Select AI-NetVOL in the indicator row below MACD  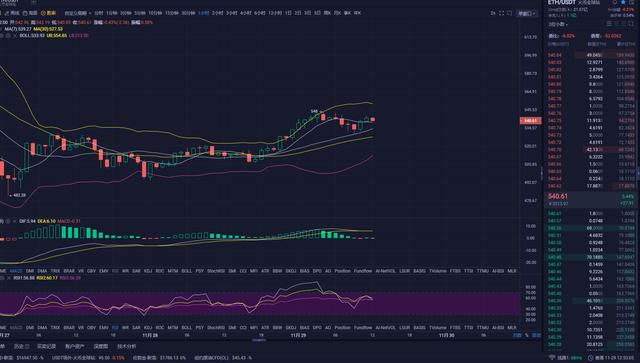click(386, 271)
